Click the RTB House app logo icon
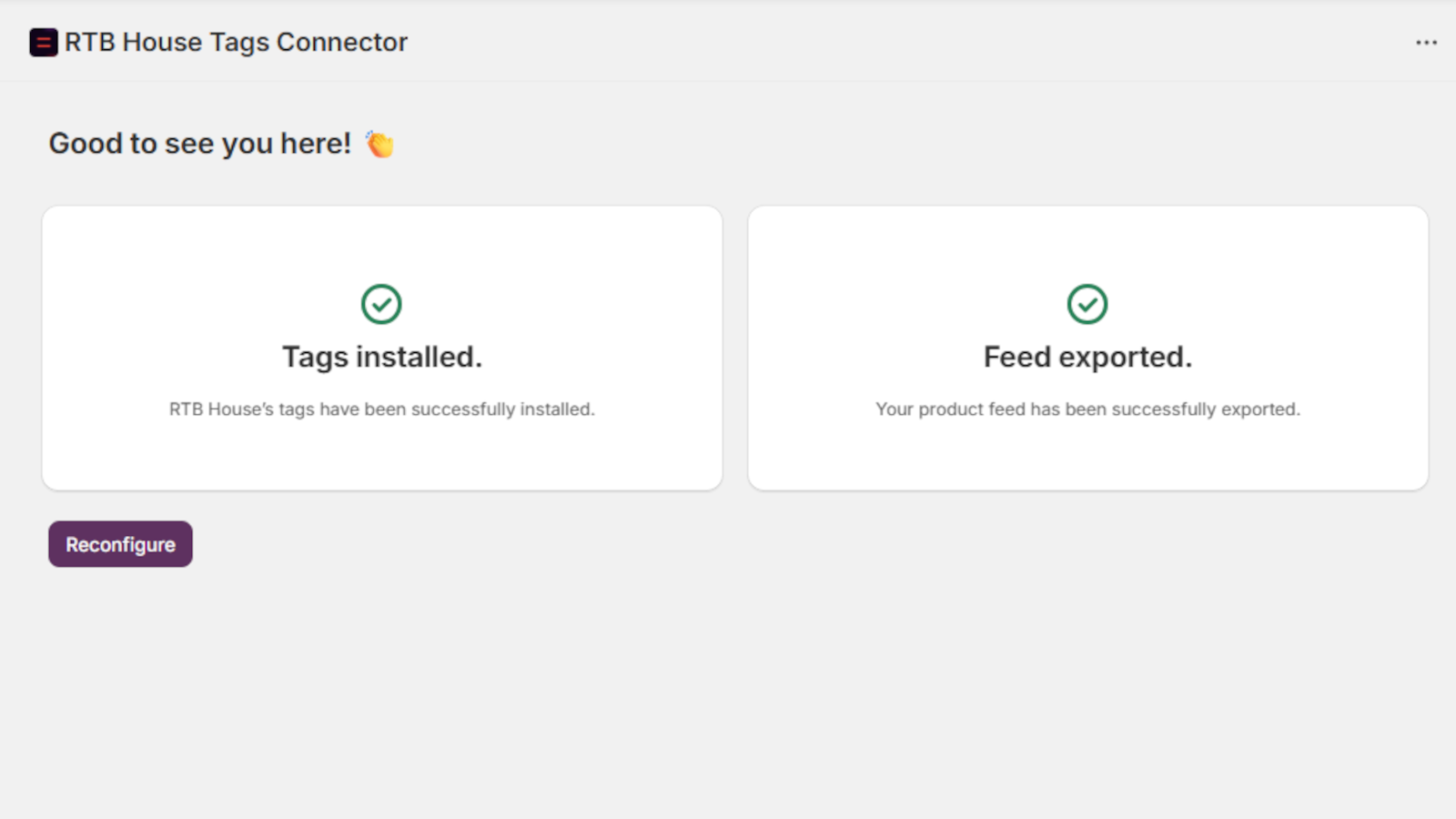The image size is (1456, 819). point(44,43)
